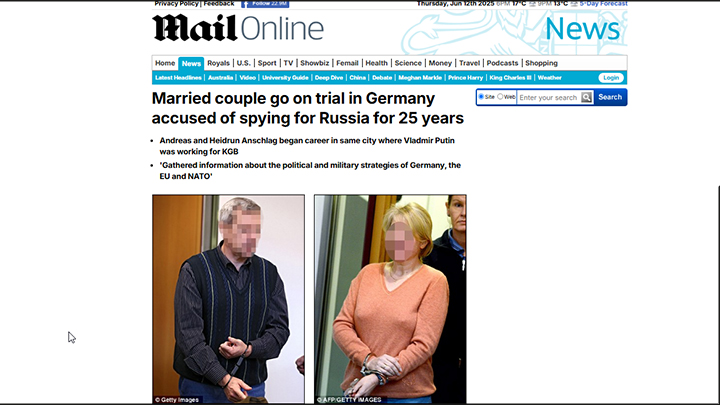
Task: Open the Royals section tab
Action: (218, 63)
